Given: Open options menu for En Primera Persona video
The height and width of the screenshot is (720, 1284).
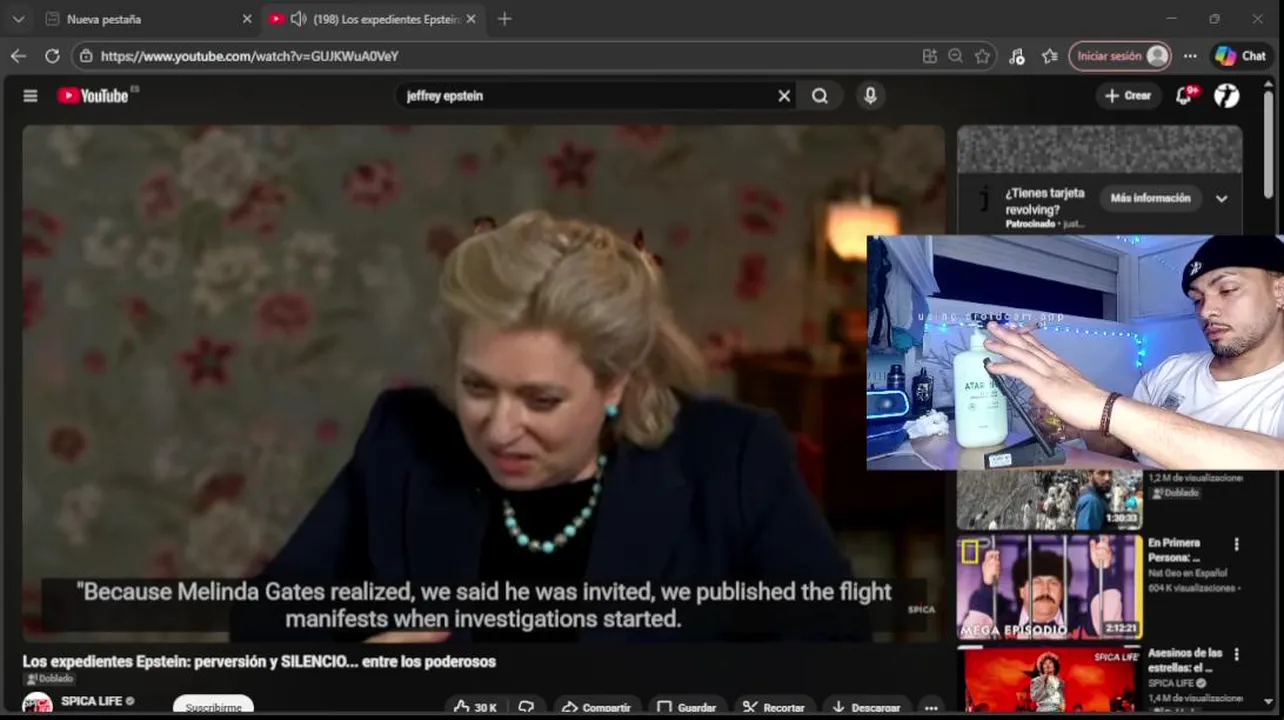Looking at the screenshot, I should coord(1236,545).
